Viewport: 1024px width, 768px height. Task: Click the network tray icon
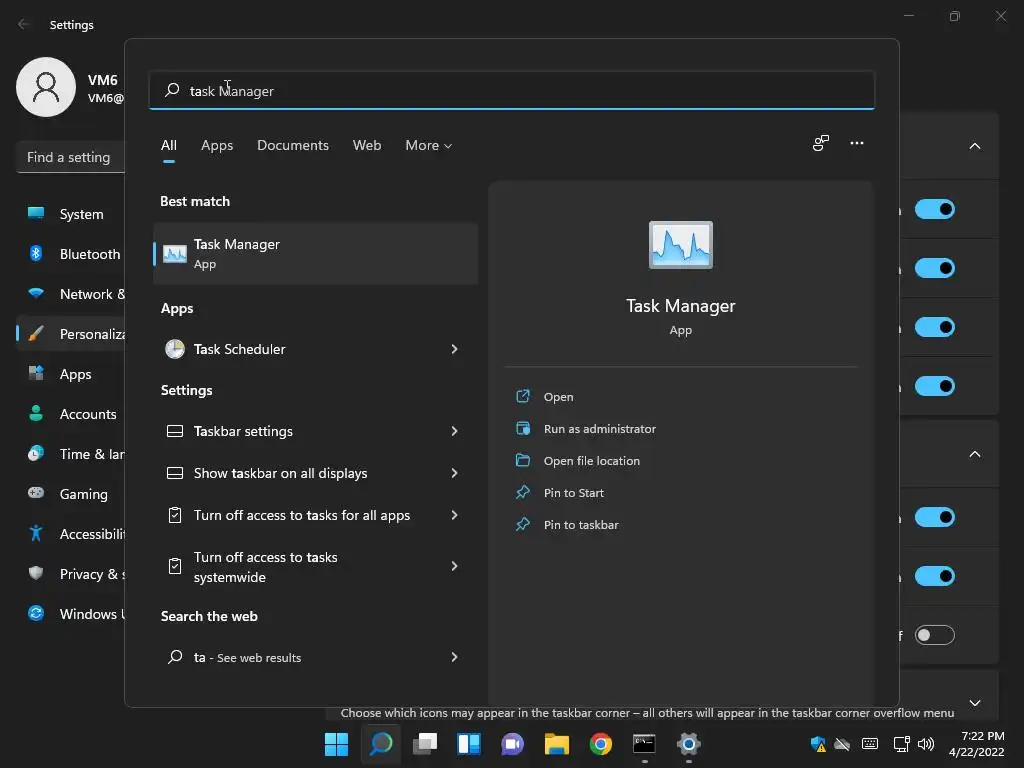pyautogui.click(x=902, y=744)
